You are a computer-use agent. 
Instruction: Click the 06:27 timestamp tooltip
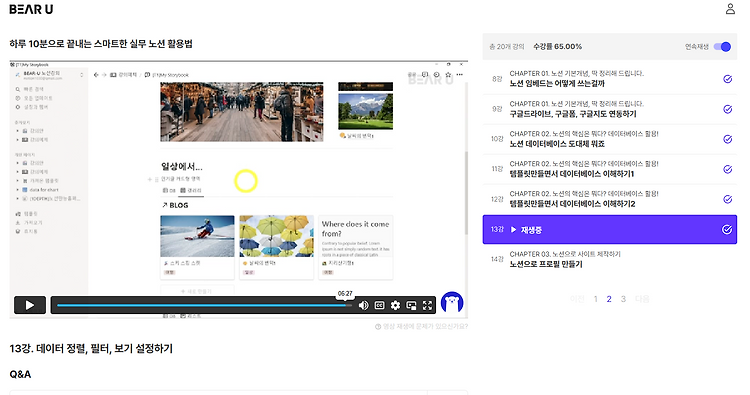pos(345,293)
